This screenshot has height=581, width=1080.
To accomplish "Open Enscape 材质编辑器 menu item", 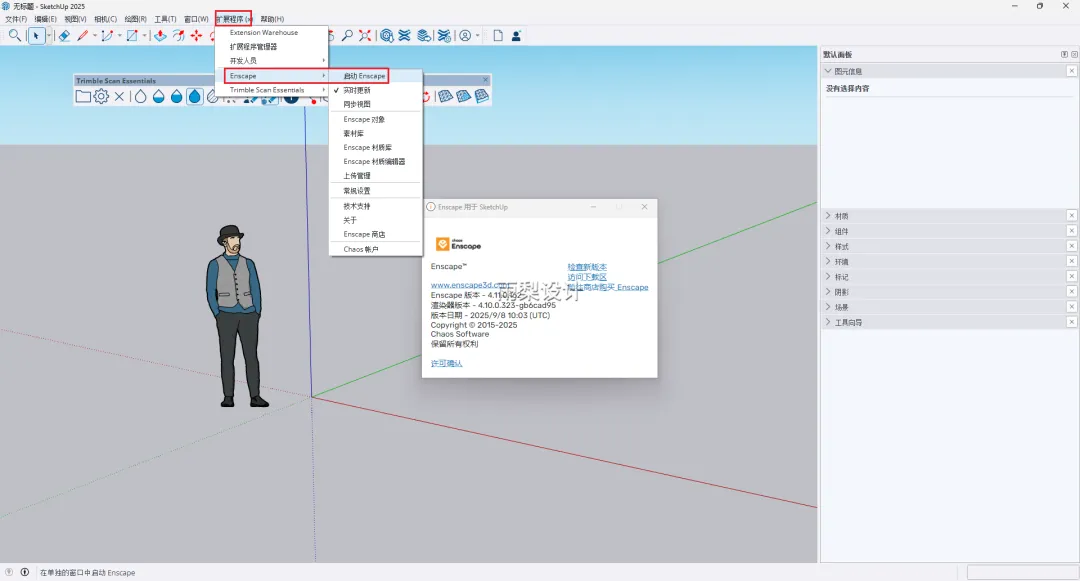I will (376, 161).
